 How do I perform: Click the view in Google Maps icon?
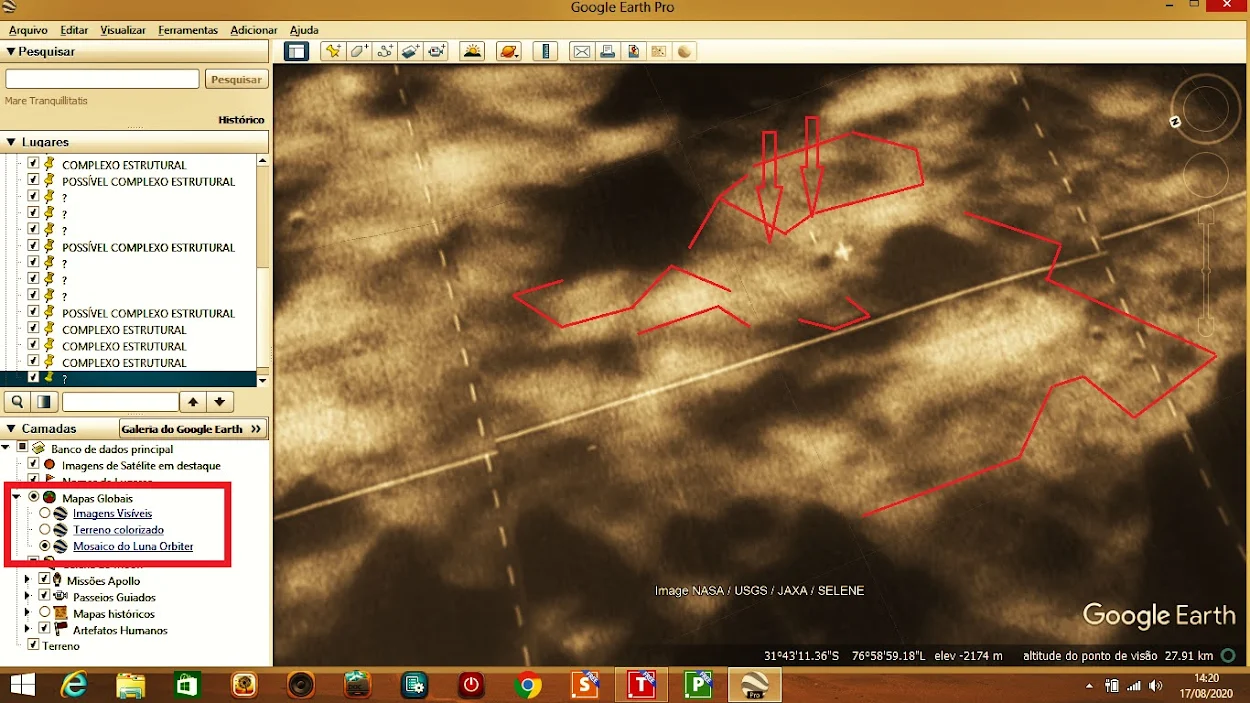click(659, 51)
